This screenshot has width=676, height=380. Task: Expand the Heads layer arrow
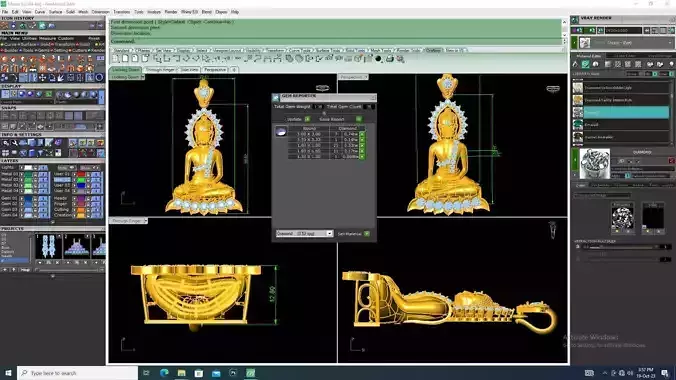click(74, 198)
